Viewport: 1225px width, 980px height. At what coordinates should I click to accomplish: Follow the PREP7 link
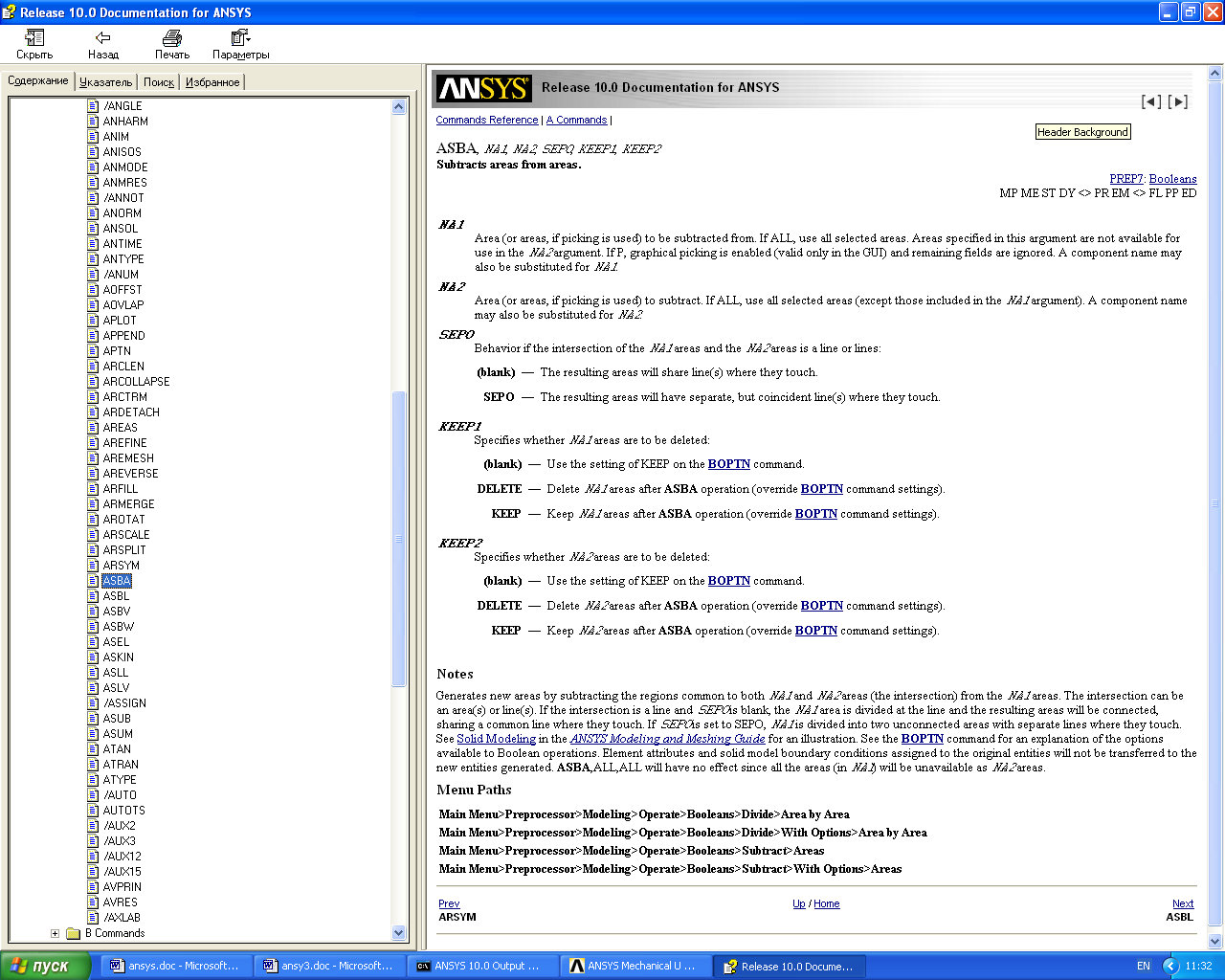point(1126,179)
